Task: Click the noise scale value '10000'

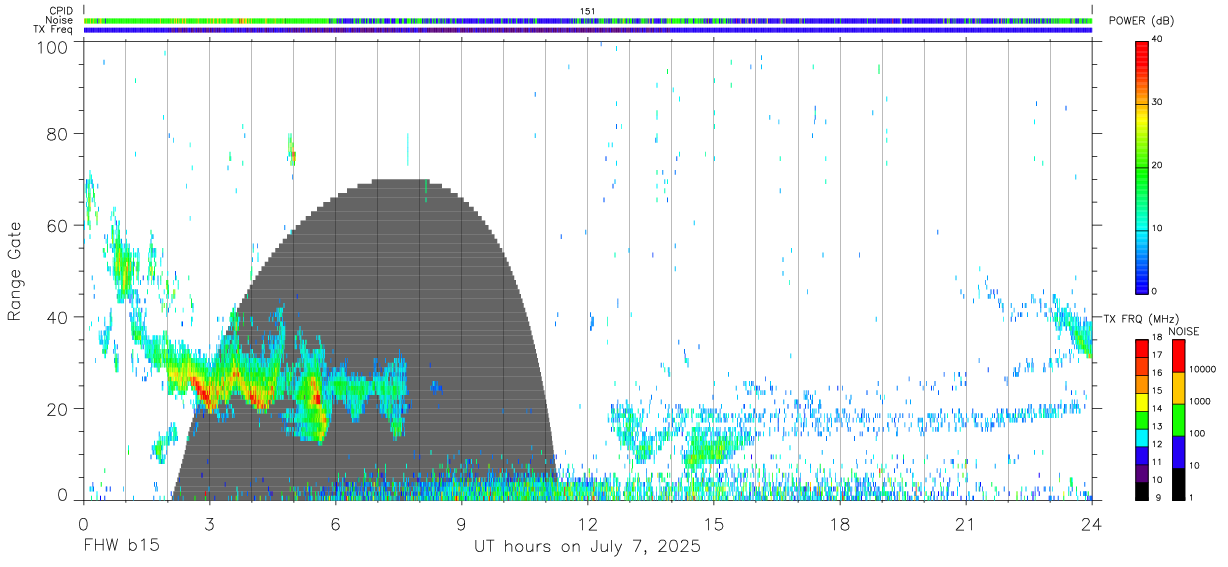Action: [1203, 369]
